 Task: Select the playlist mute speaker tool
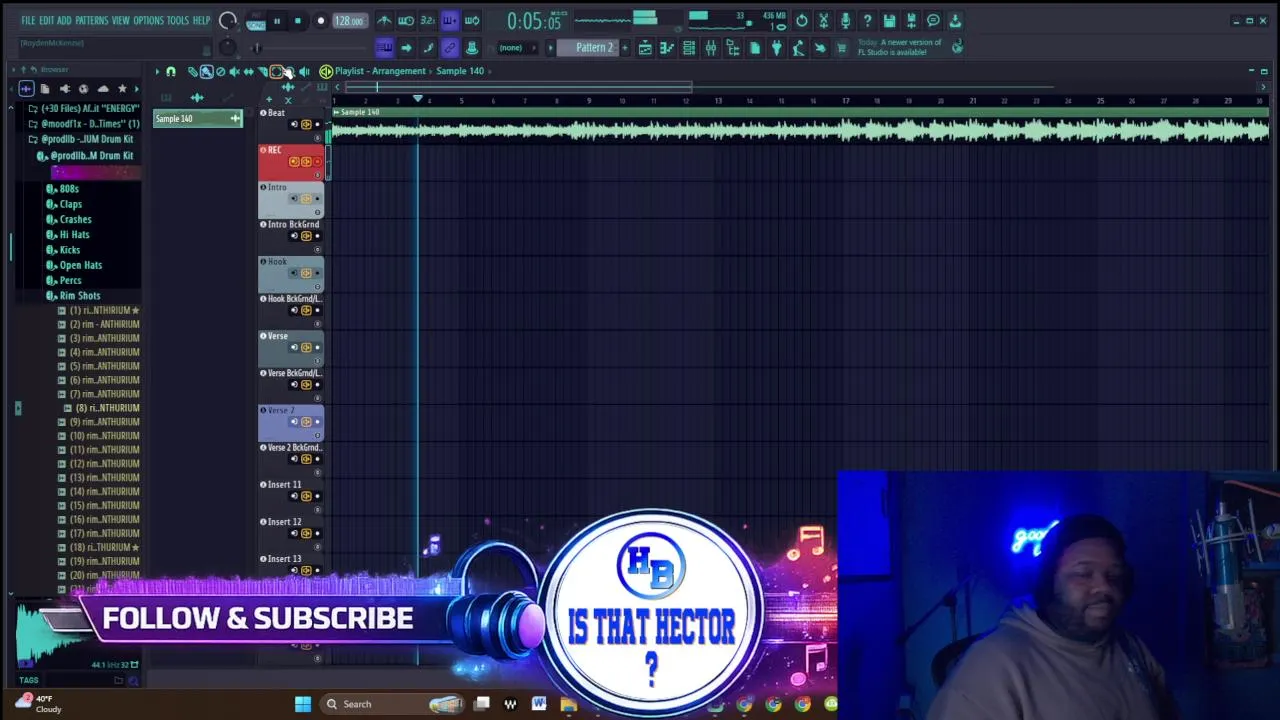tap(234, 71)
